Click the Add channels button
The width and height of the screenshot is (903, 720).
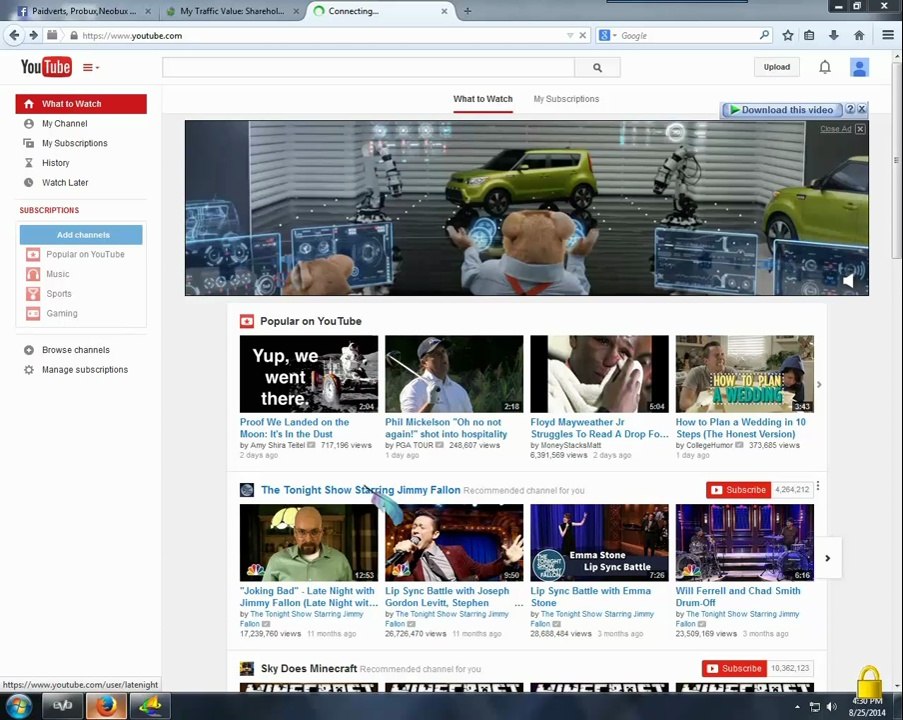point(81,235)
